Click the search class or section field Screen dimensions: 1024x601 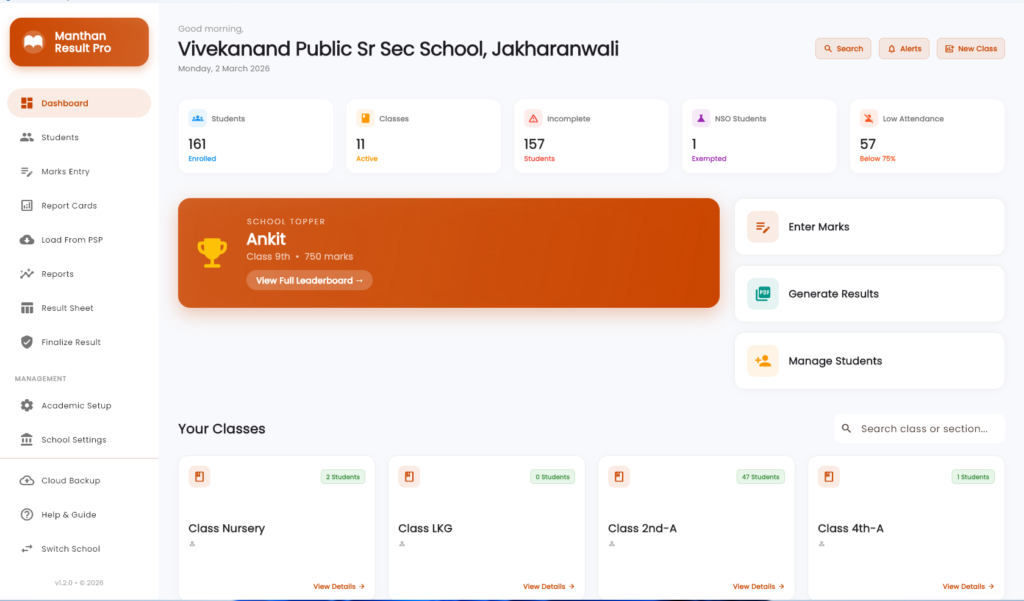coord(919,428)
